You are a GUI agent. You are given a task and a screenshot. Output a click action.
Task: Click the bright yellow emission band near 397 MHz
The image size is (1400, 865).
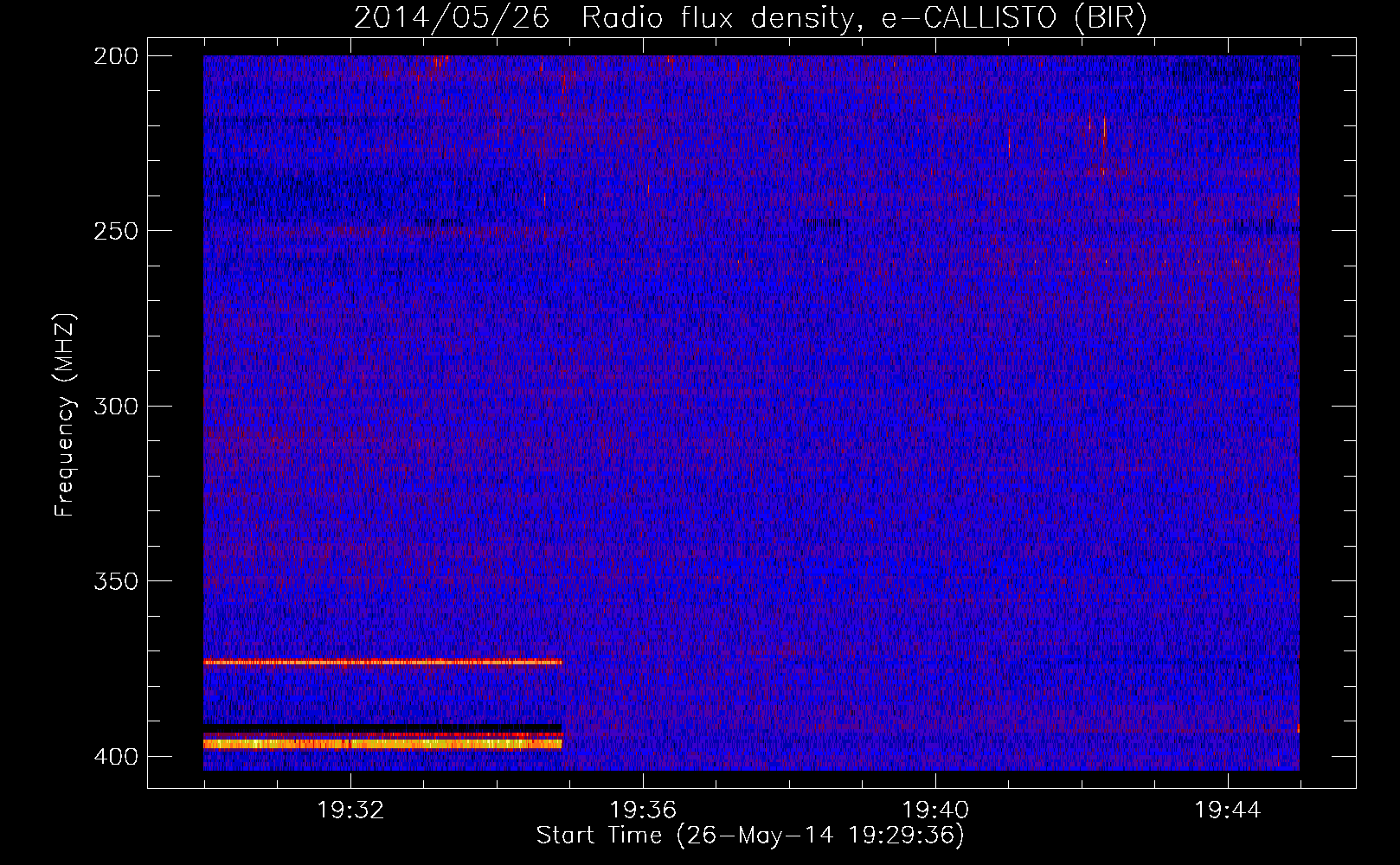(382, 743)
